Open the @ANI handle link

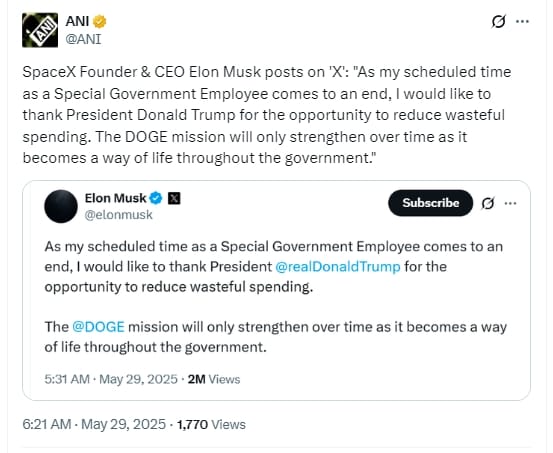pyautogui.click(x=83, y=39)
